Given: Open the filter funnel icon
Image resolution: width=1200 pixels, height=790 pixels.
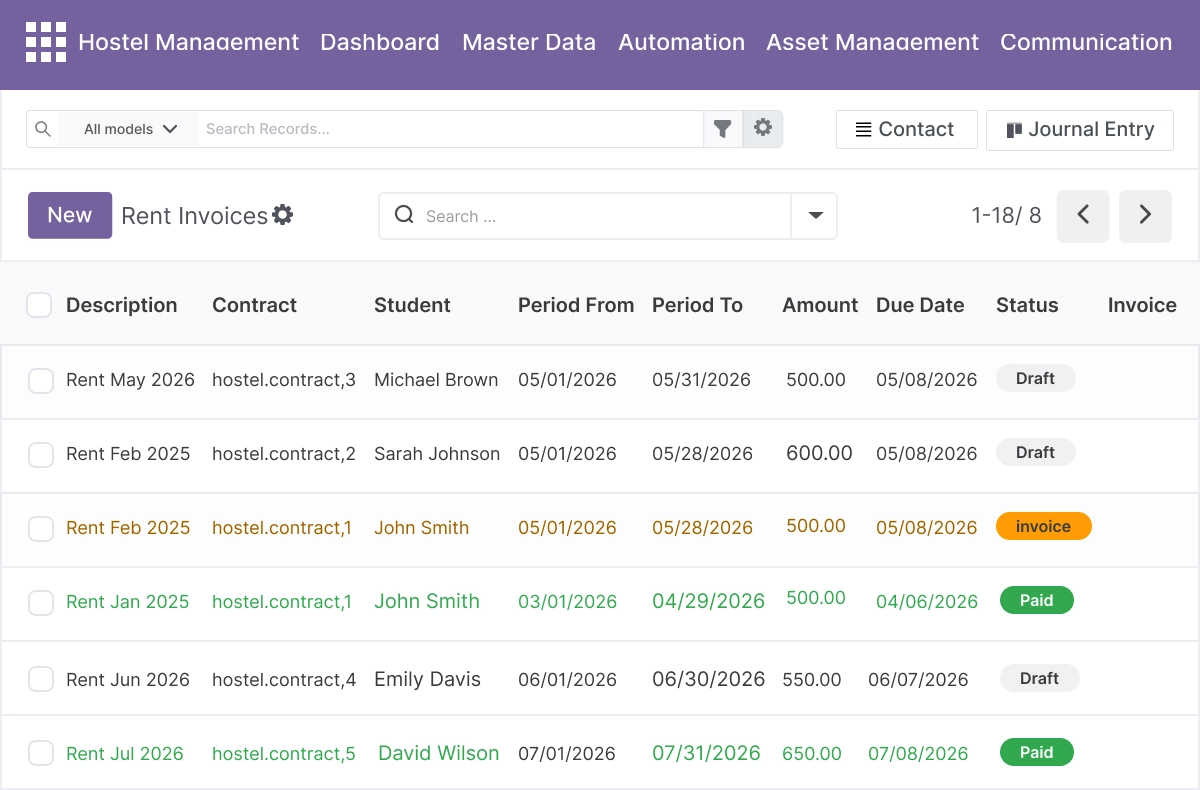Looking at the screenshot, I should click(723, 129).
